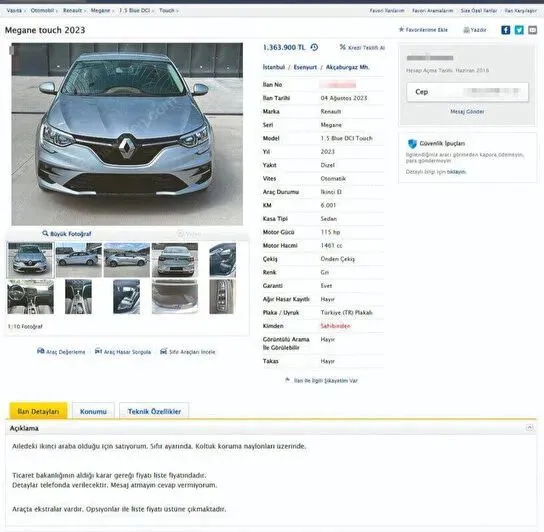
Task: Click Mesaj Gönder link
Action: coord(467,111)
